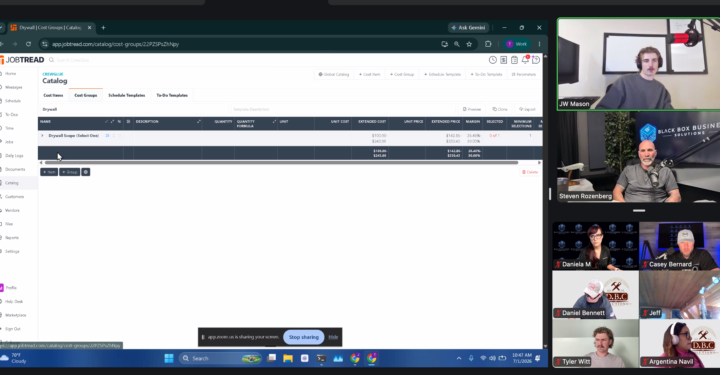Click the microphone icon in system tray
Viewport: 720px width, 375px height.
pyautogui.click(x=471, y=358)
